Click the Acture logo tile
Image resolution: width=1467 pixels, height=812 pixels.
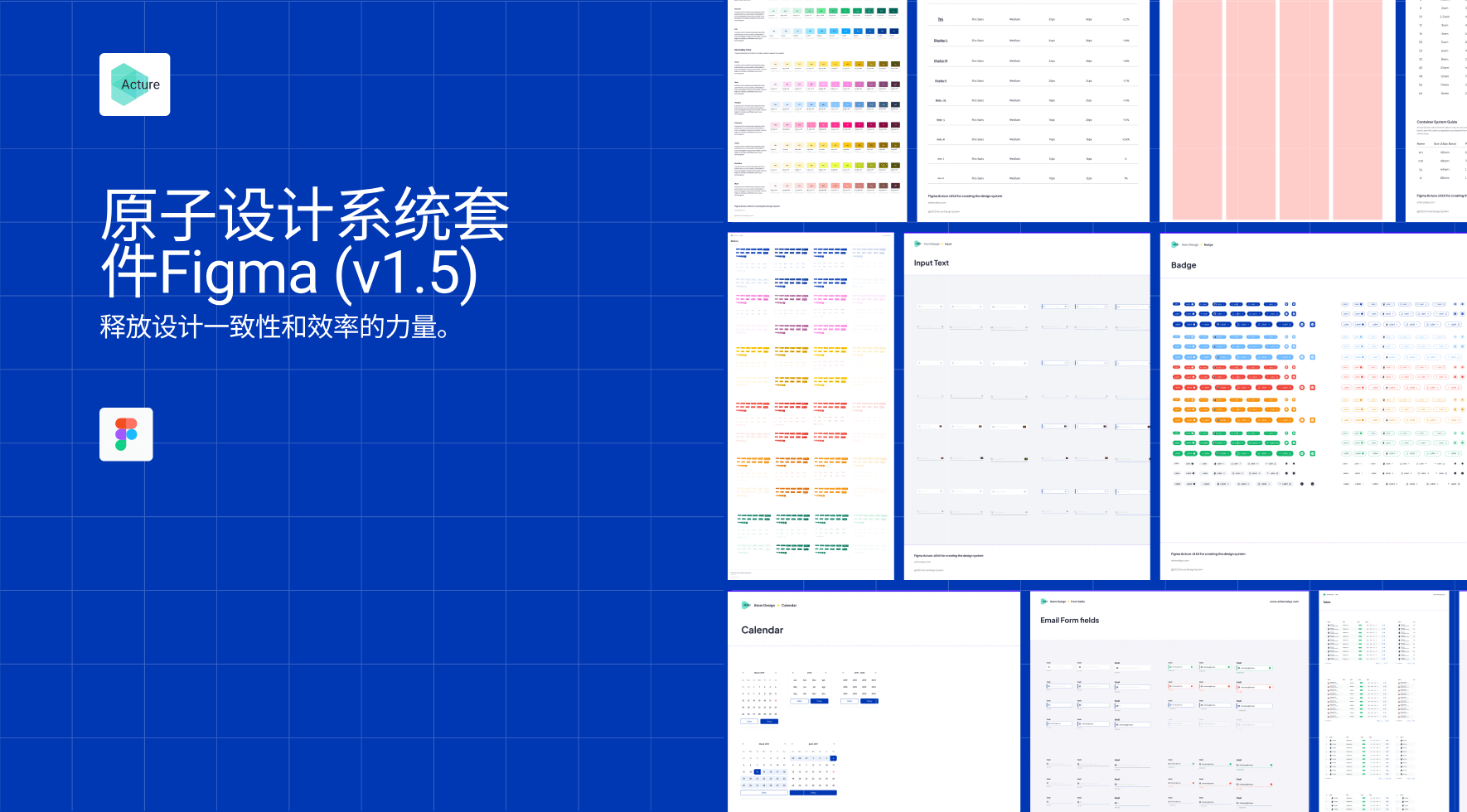(135, 85)
